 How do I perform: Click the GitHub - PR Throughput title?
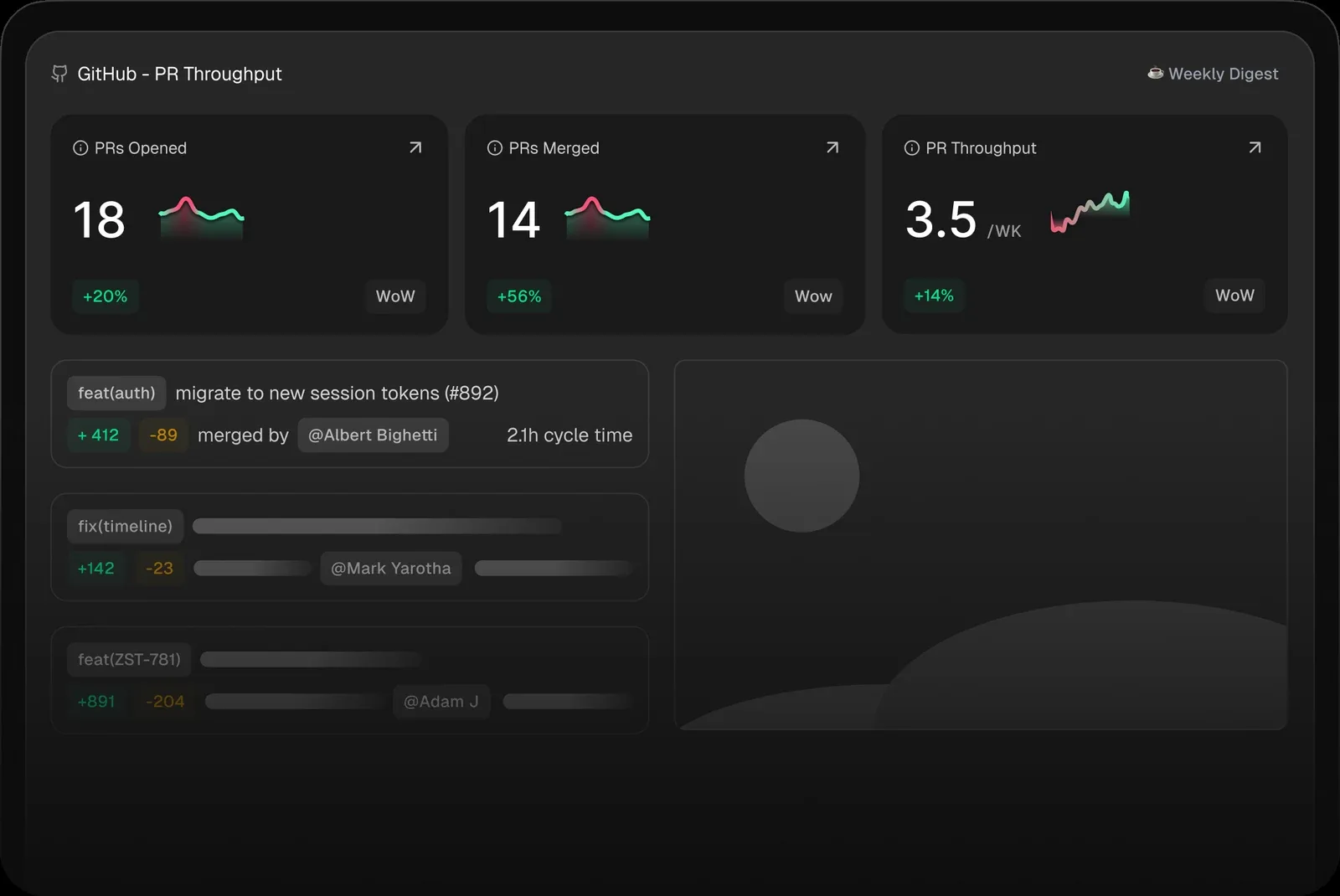click(x=179, y=74)
